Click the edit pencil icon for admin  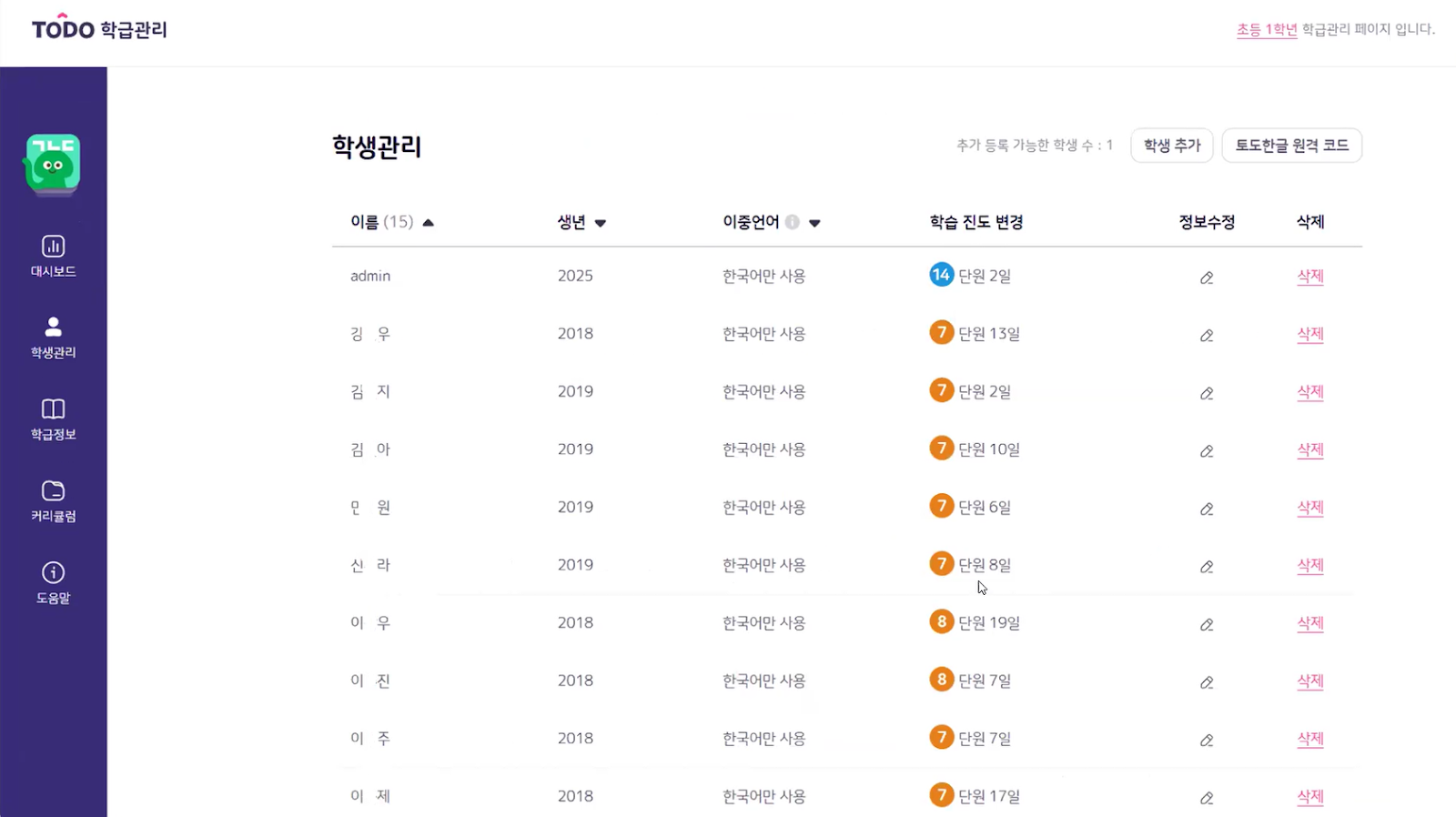click(1207, 277)
